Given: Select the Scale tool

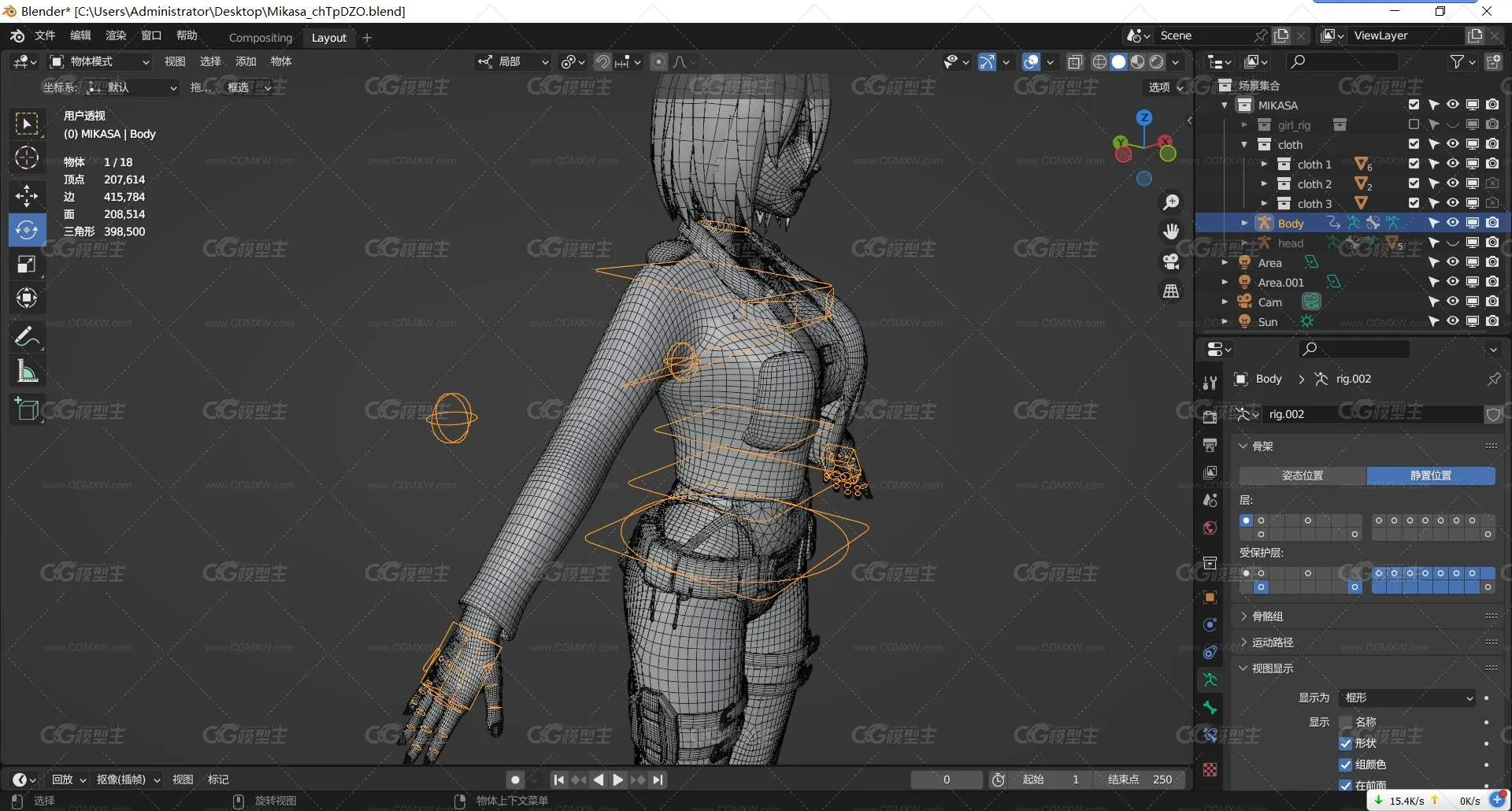Looking at the screenshot, I should pyautogui.click(x=27, y=265).
